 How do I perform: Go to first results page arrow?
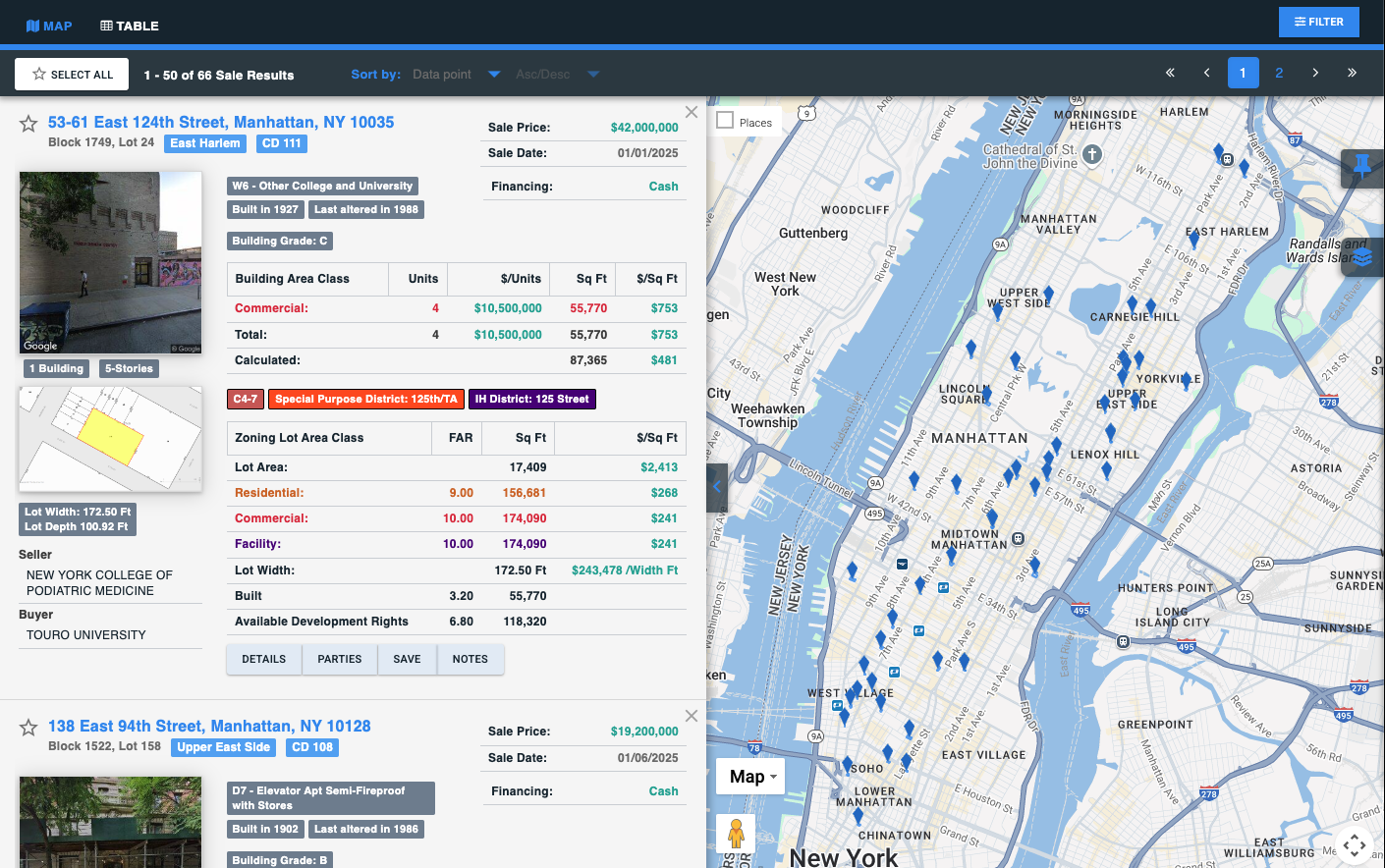tap(1170, 73)
